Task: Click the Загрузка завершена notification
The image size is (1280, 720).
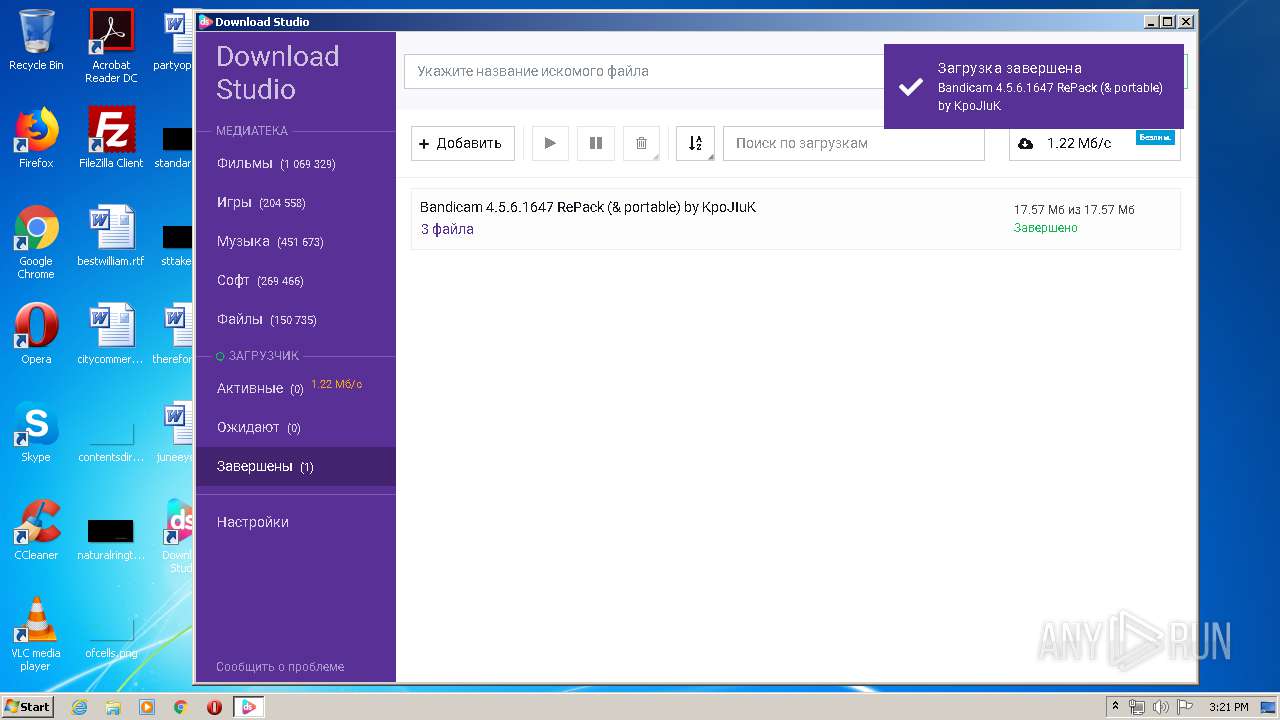Action: pos(1034,86)
